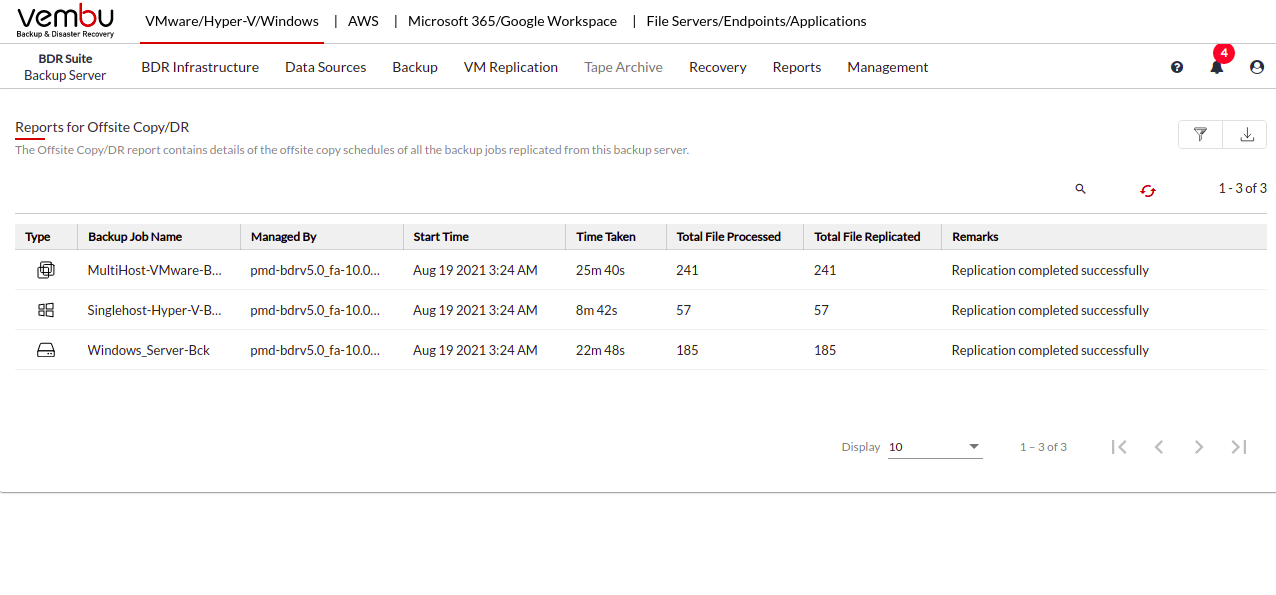
Task: Open notifications bell with 4 alerts
Action: click(x=1217, y=67)
